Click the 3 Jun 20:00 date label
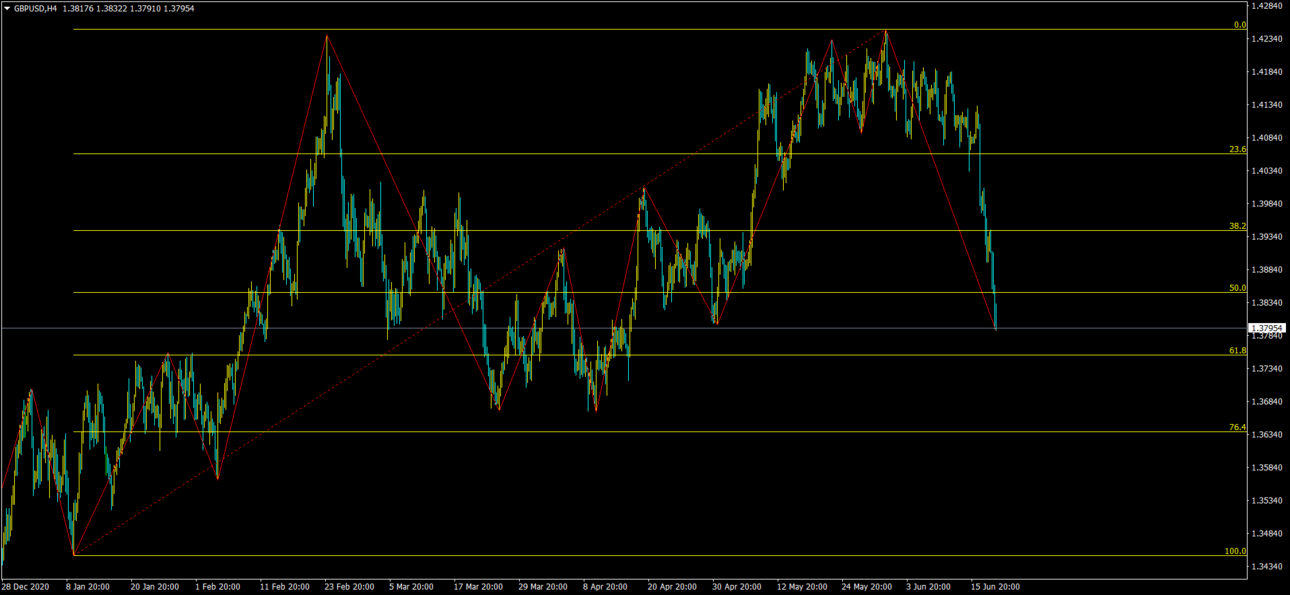The image size is (1290, 595). (x=928, y=587)
